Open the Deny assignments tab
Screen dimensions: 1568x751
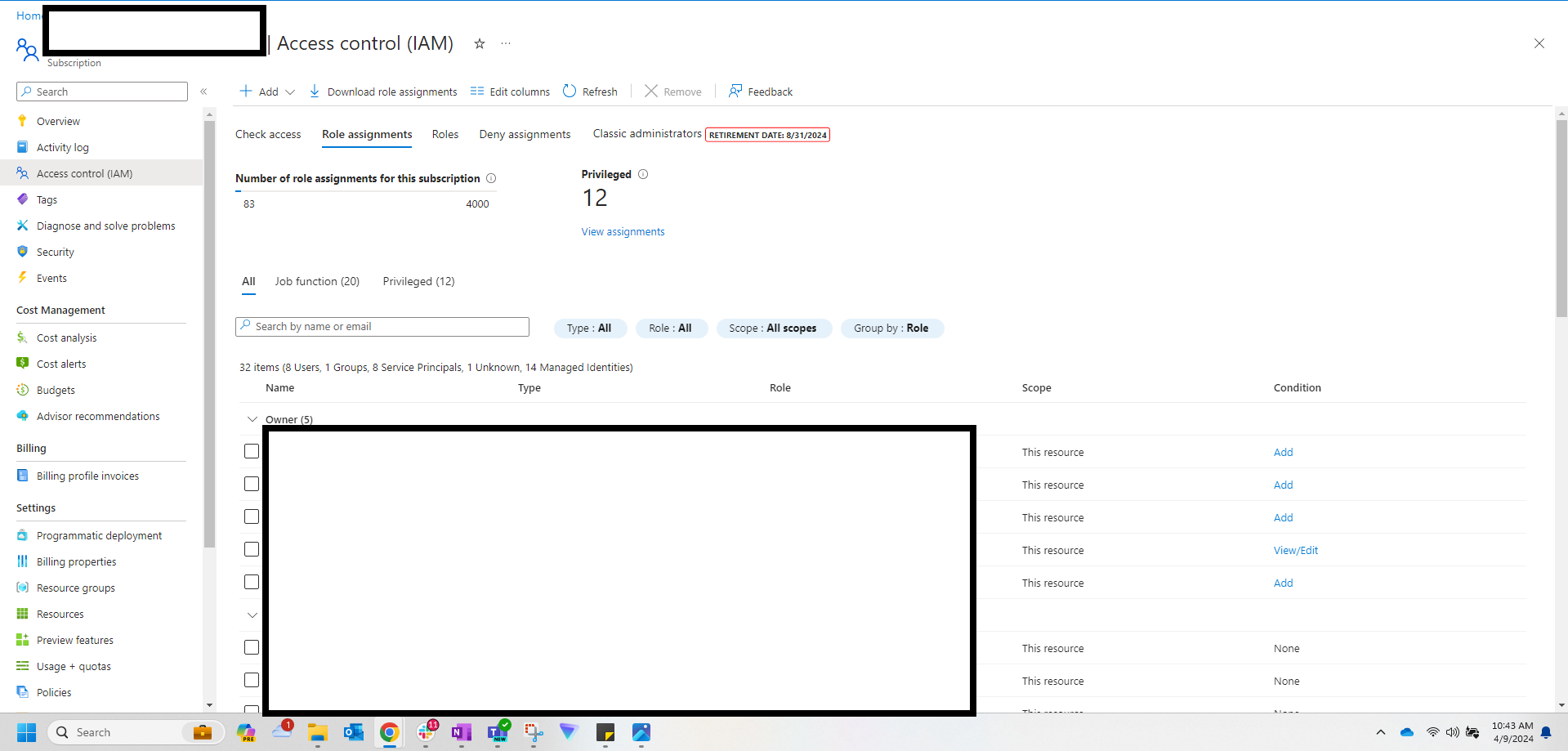(524, 134)
